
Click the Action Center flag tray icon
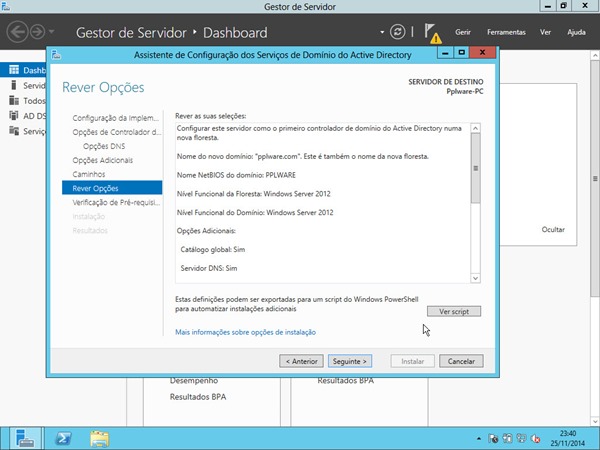click(493, 439)
